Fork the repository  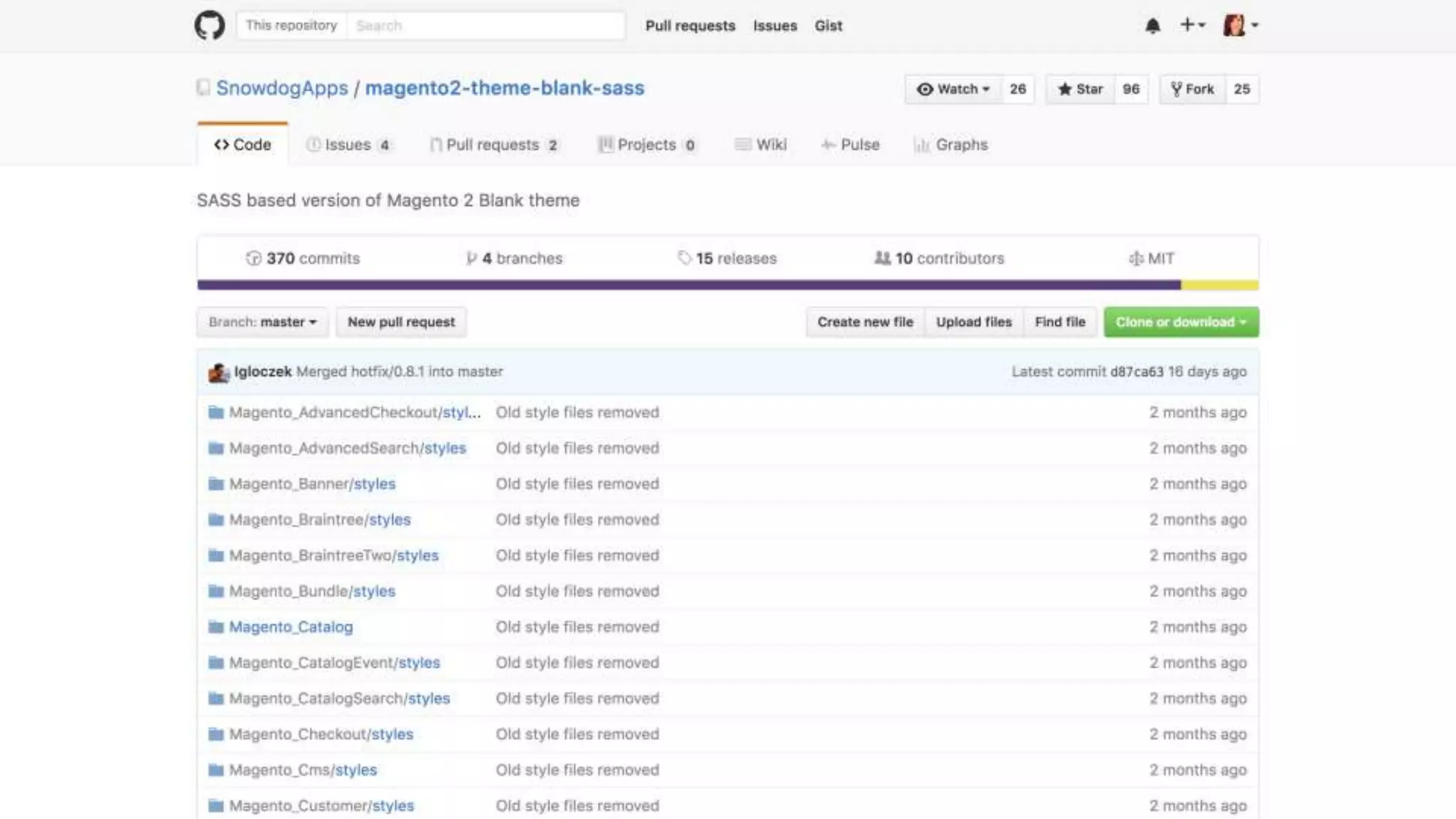pyautogui.click(x=1192, y=89)
